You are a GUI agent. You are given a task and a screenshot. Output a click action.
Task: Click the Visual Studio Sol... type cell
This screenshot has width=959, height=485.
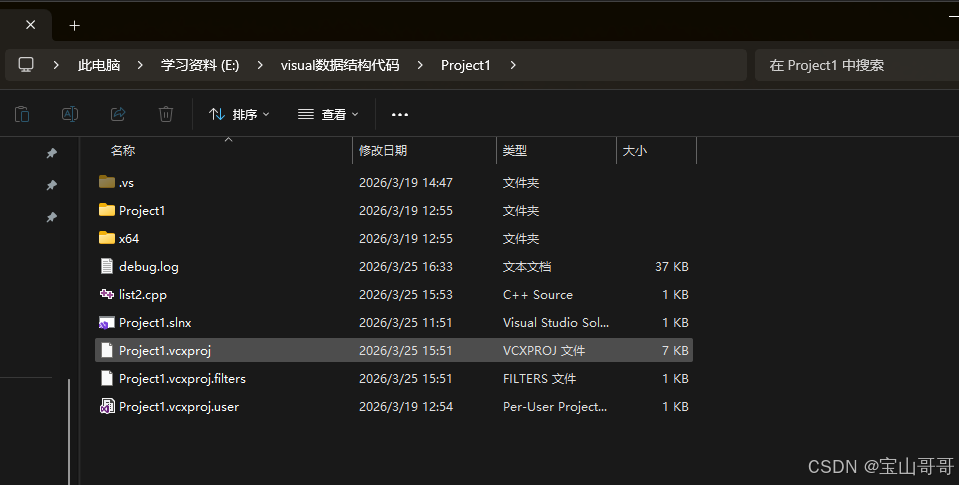(x=556, y=323)
